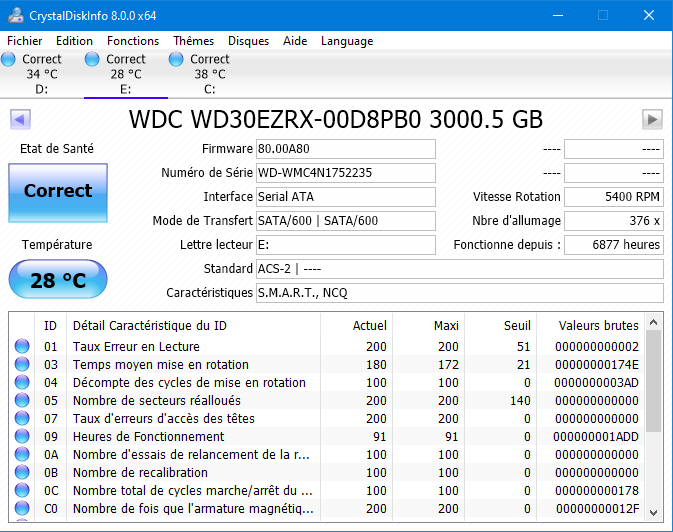
Task: Click the 5400 RPM rotation speed field
Action: tap(614, 197)
